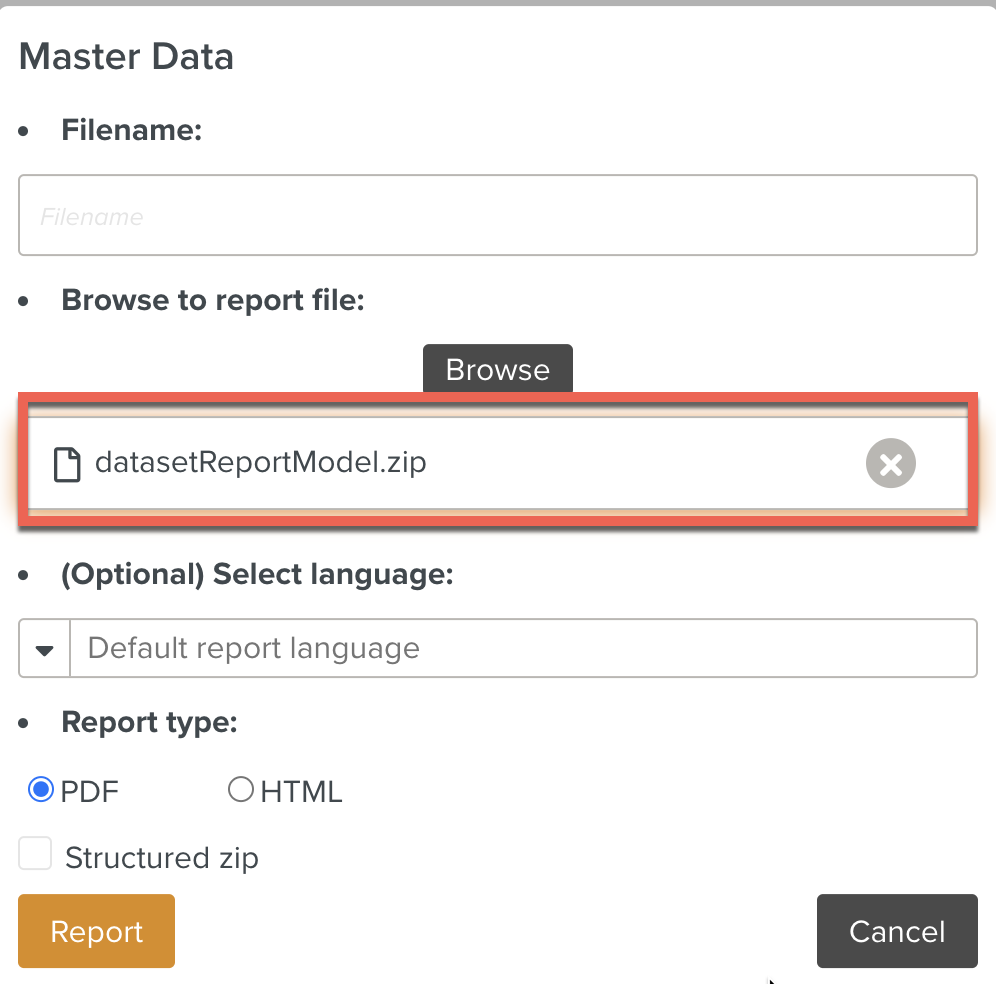Click the Browse to report file label

213,300
